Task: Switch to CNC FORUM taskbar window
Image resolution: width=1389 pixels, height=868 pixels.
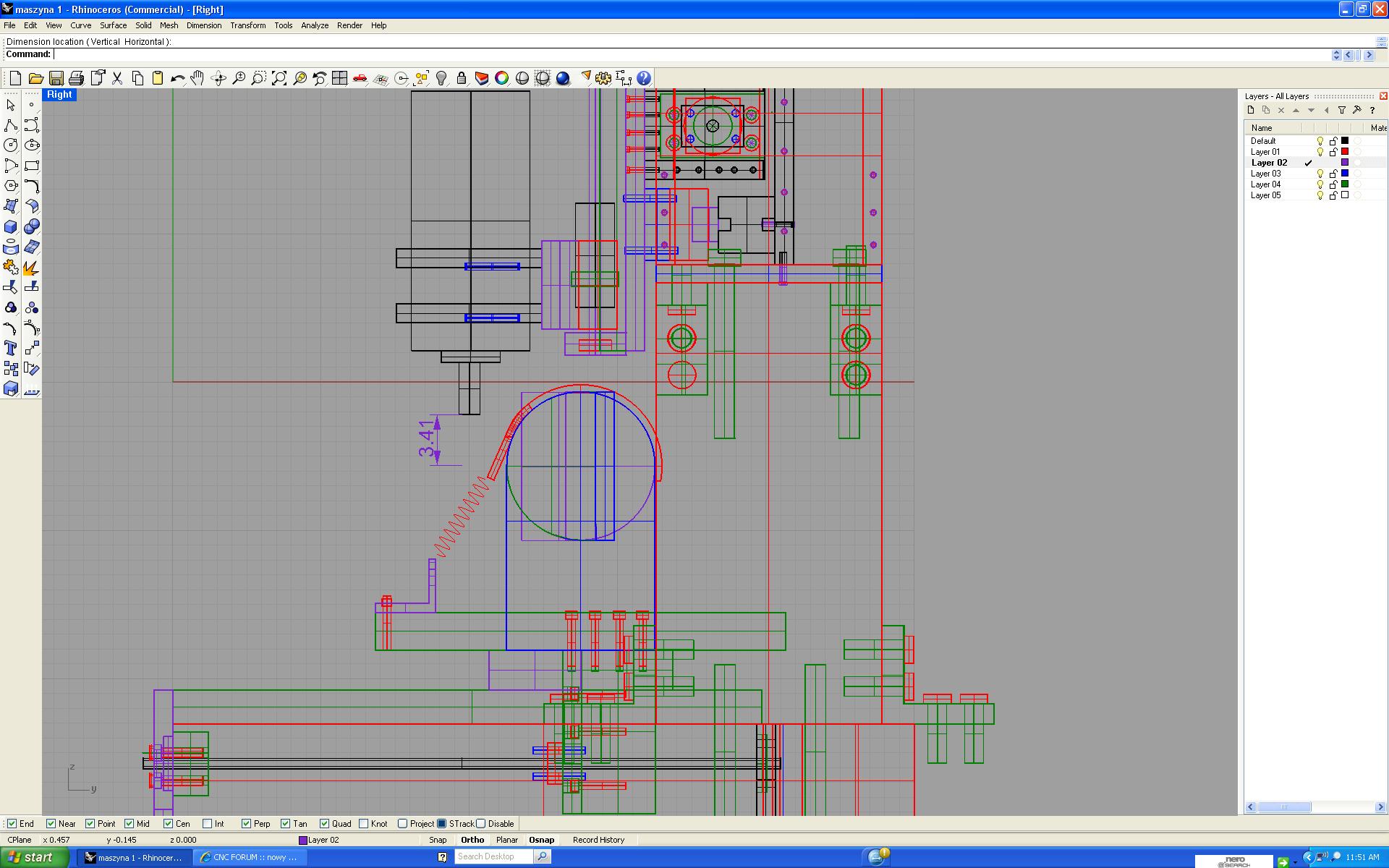Action: pyautogui.click(x=250, y=858)
